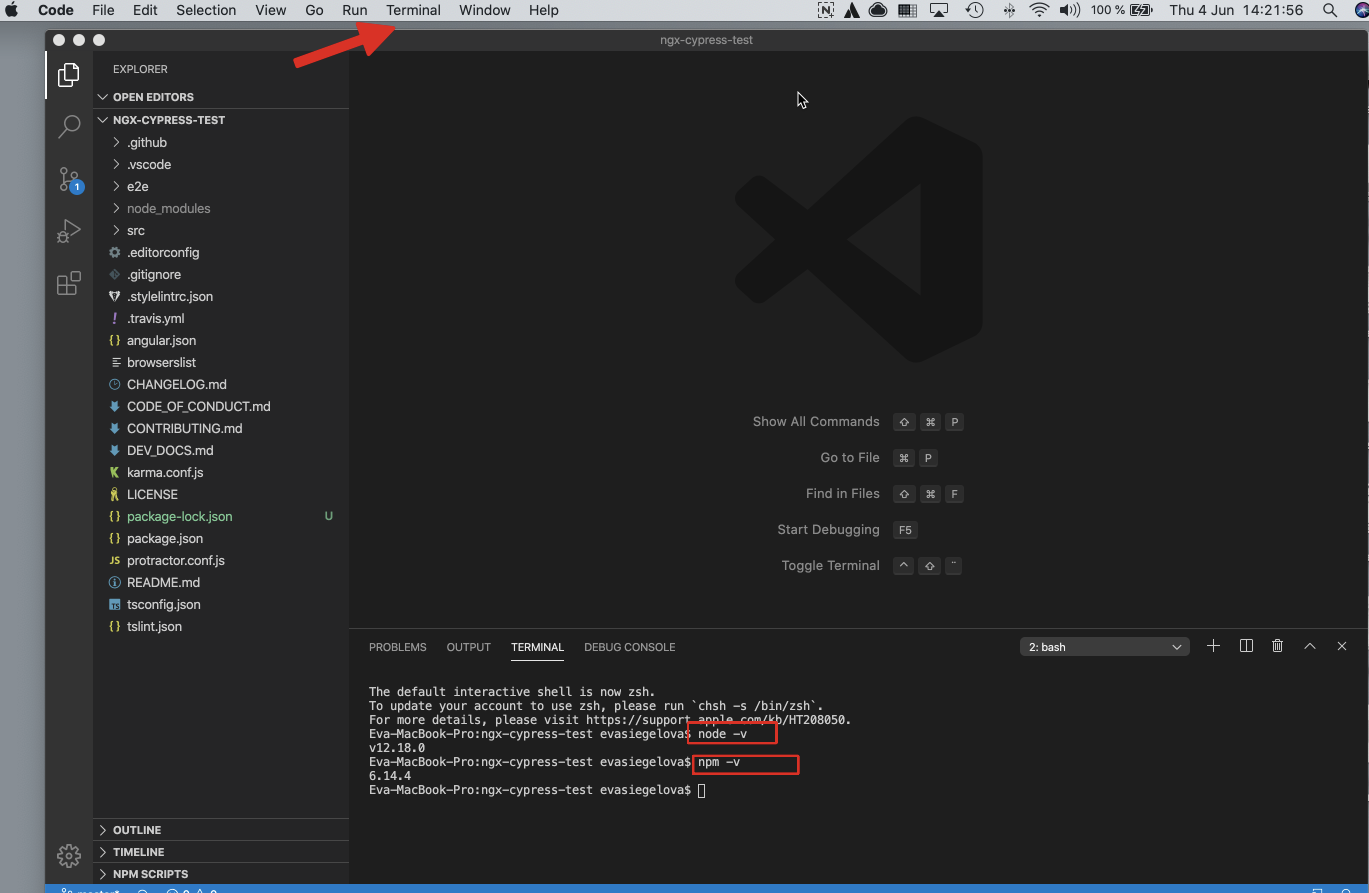
Task: Open the Explorer view in activity bar
Action: 69,75
